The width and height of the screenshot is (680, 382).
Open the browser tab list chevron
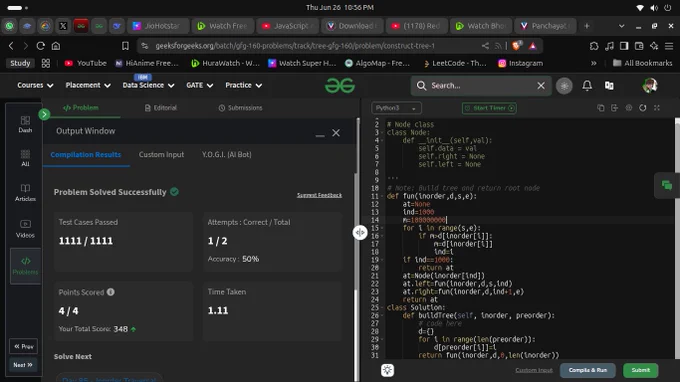(x=621, y=26)
